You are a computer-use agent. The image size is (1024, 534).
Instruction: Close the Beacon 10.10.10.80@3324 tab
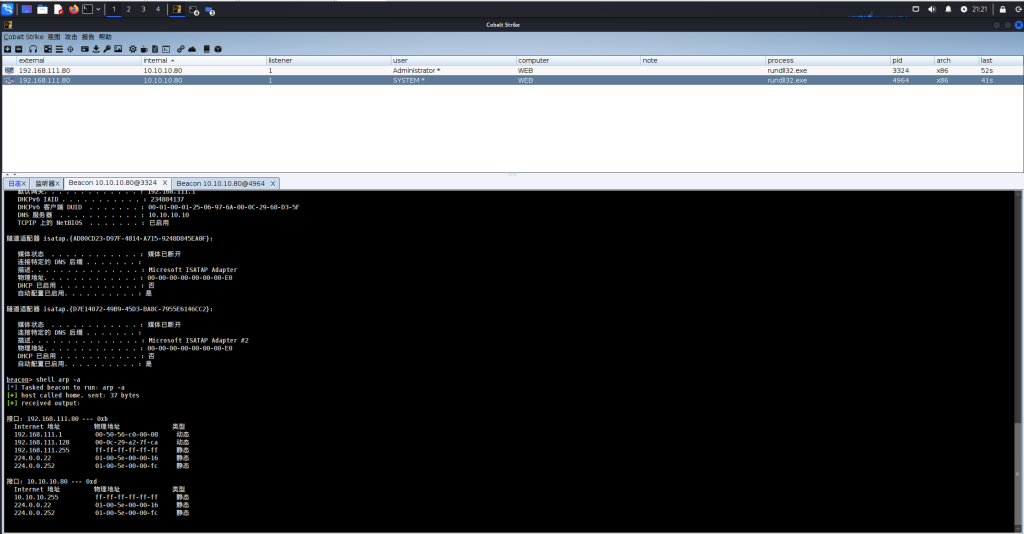click(165, 183)
